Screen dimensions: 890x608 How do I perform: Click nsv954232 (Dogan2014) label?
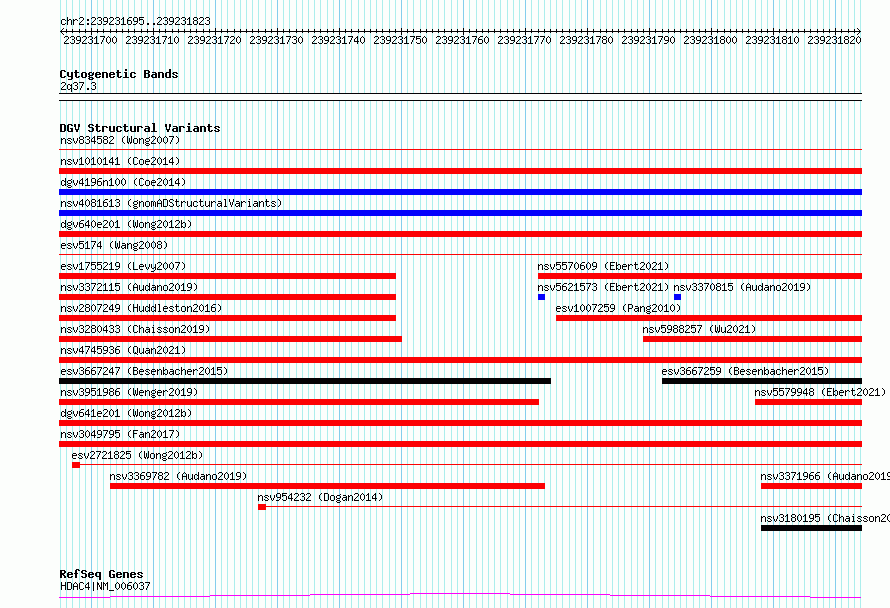320,497
